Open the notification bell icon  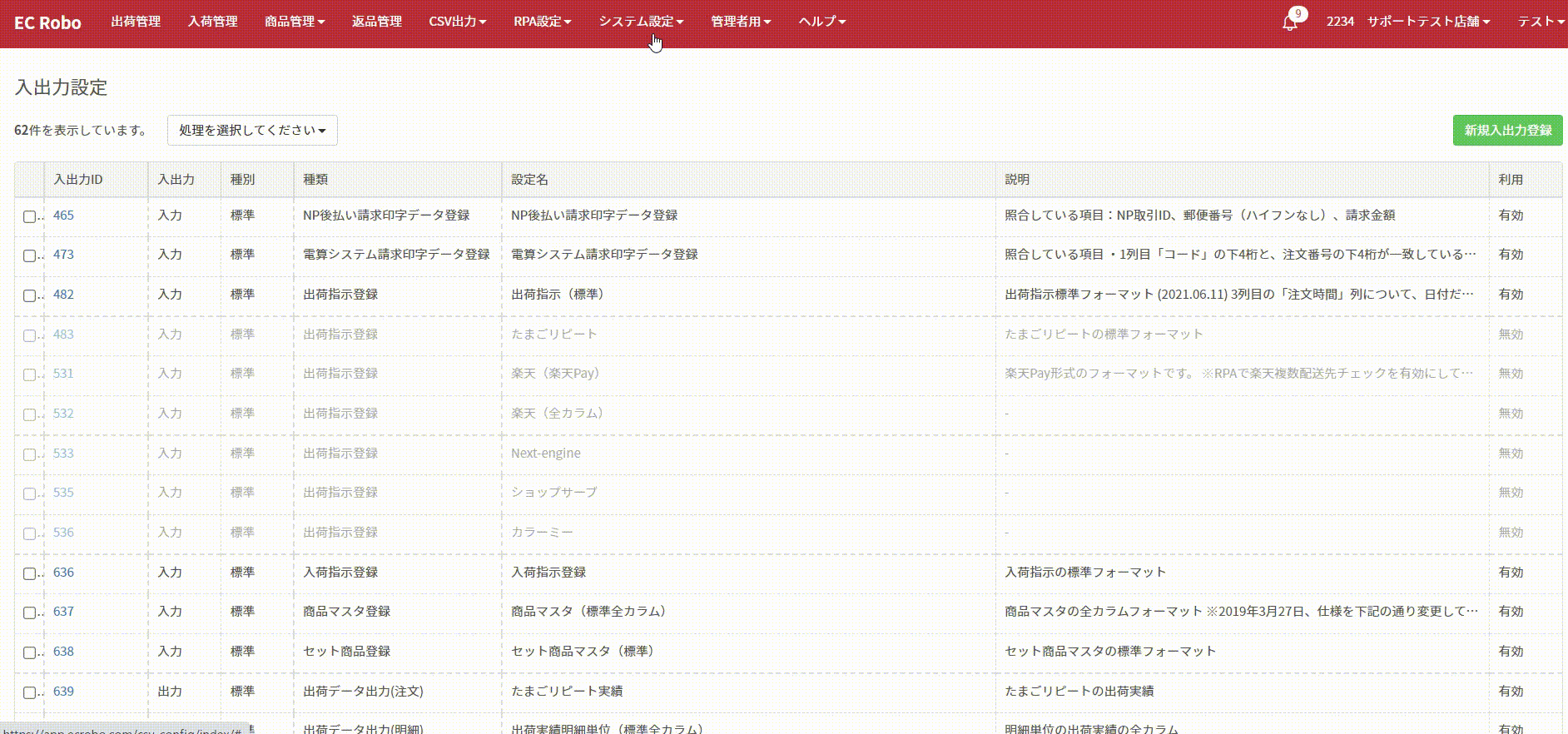1289,22
